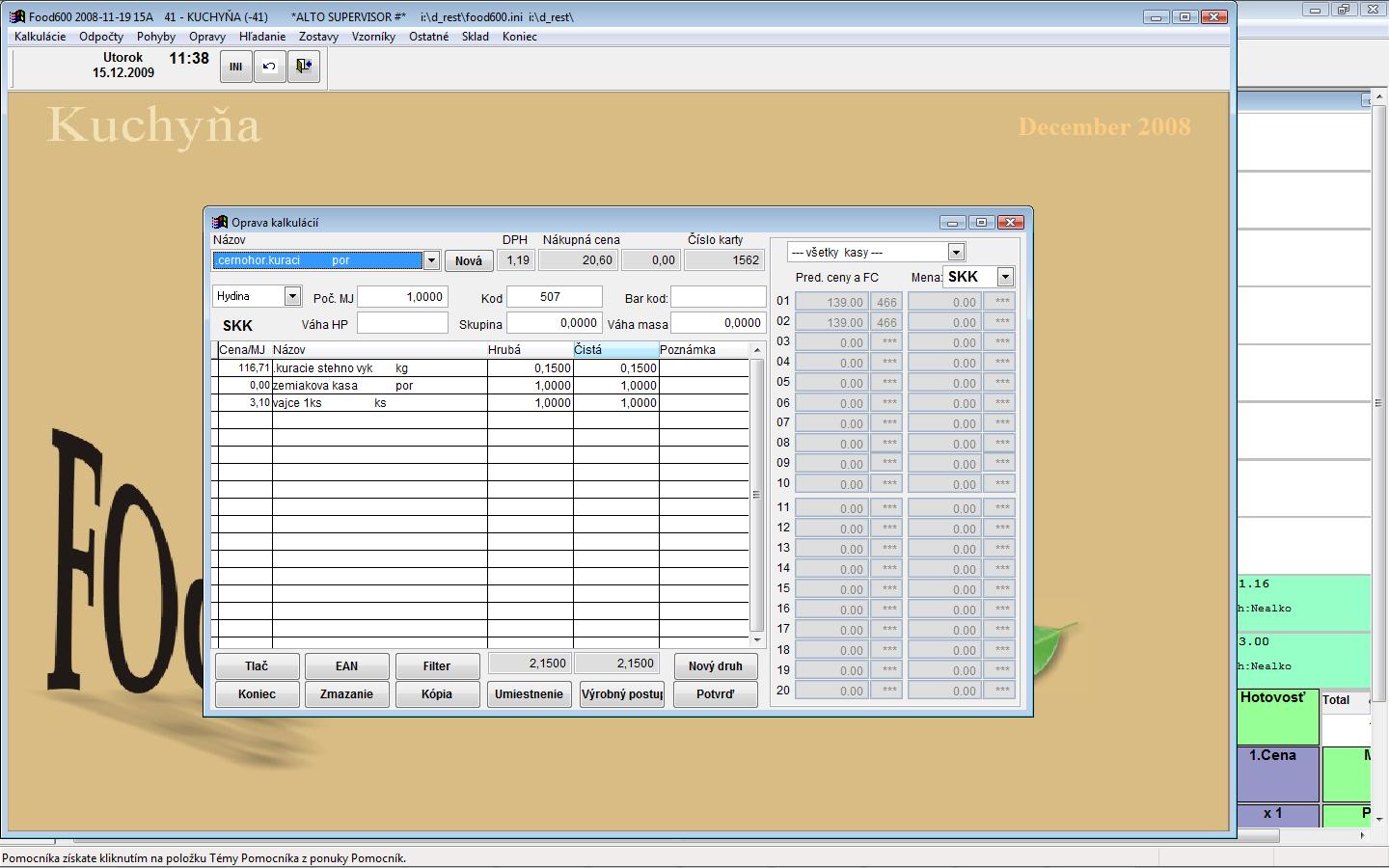This screenshot has width=1389, height=868.
Task: Open the Zostavy menu
Action: coord(318,37)
